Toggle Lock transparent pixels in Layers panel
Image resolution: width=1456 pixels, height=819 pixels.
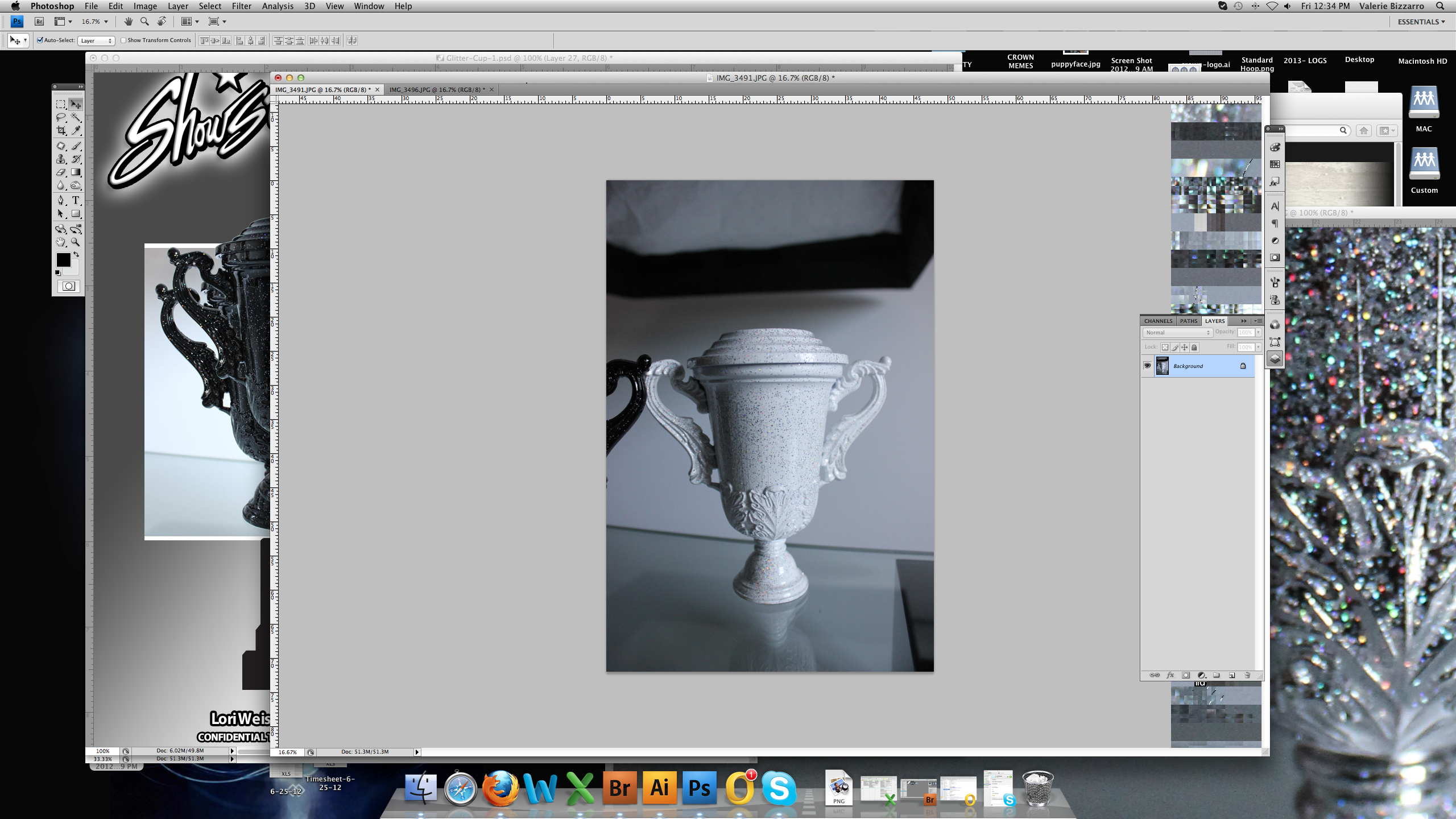point(1165,347)
